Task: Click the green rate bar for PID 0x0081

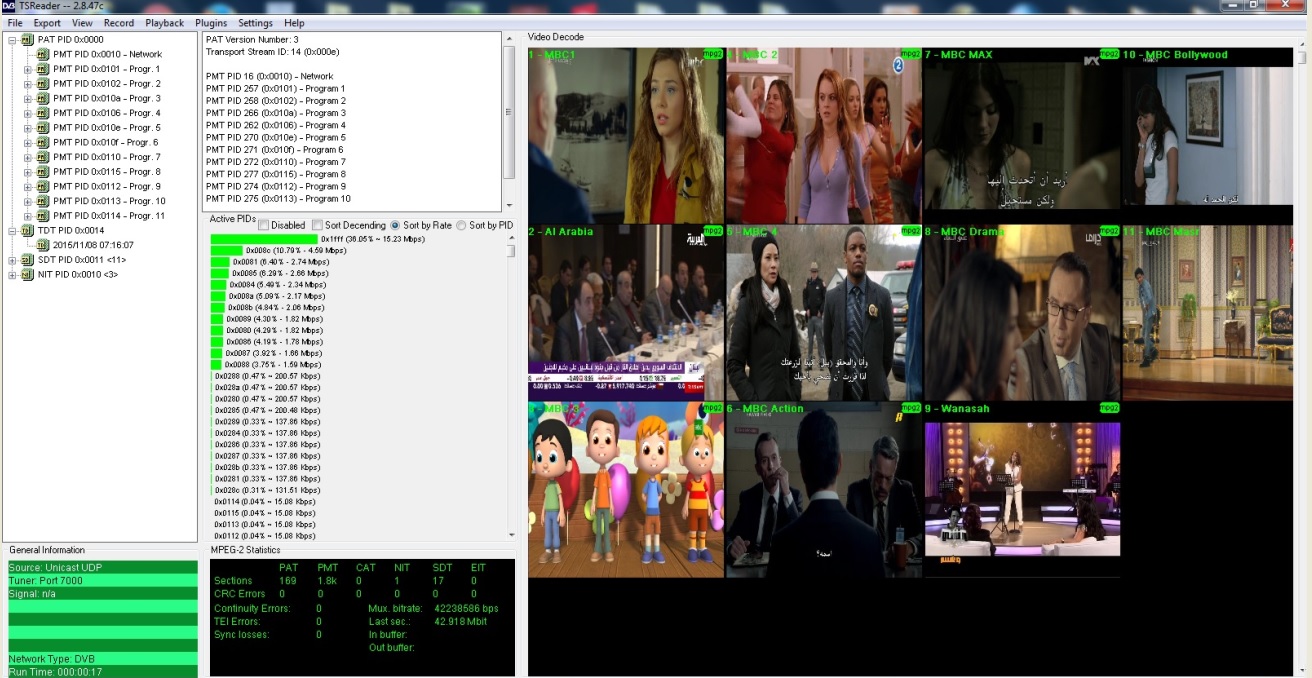Action: [x=221, y=262]
